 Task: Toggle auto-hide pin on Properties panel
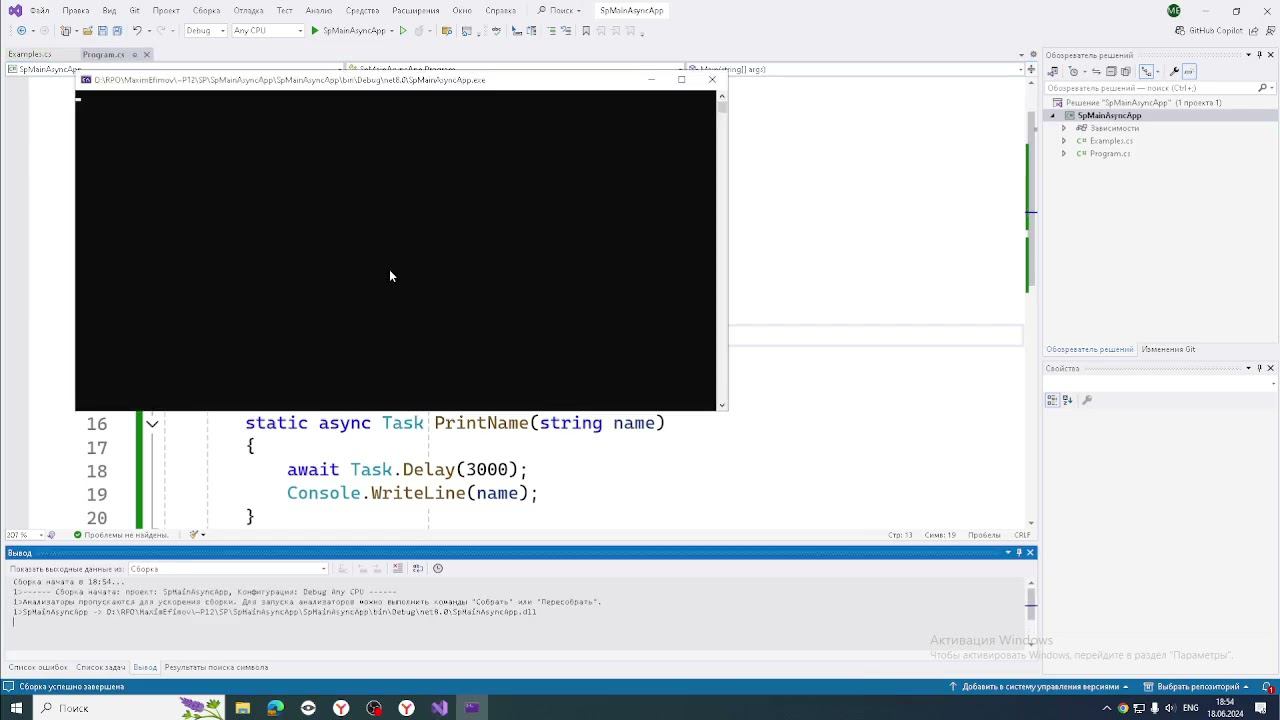(1259, 368)
